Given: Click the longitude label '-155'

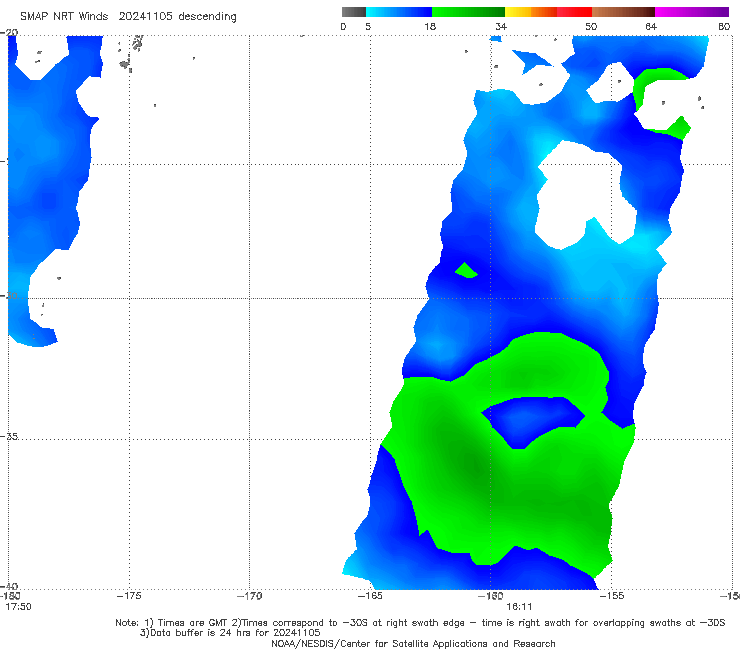Looking at the screenshot, I should 612,596.
